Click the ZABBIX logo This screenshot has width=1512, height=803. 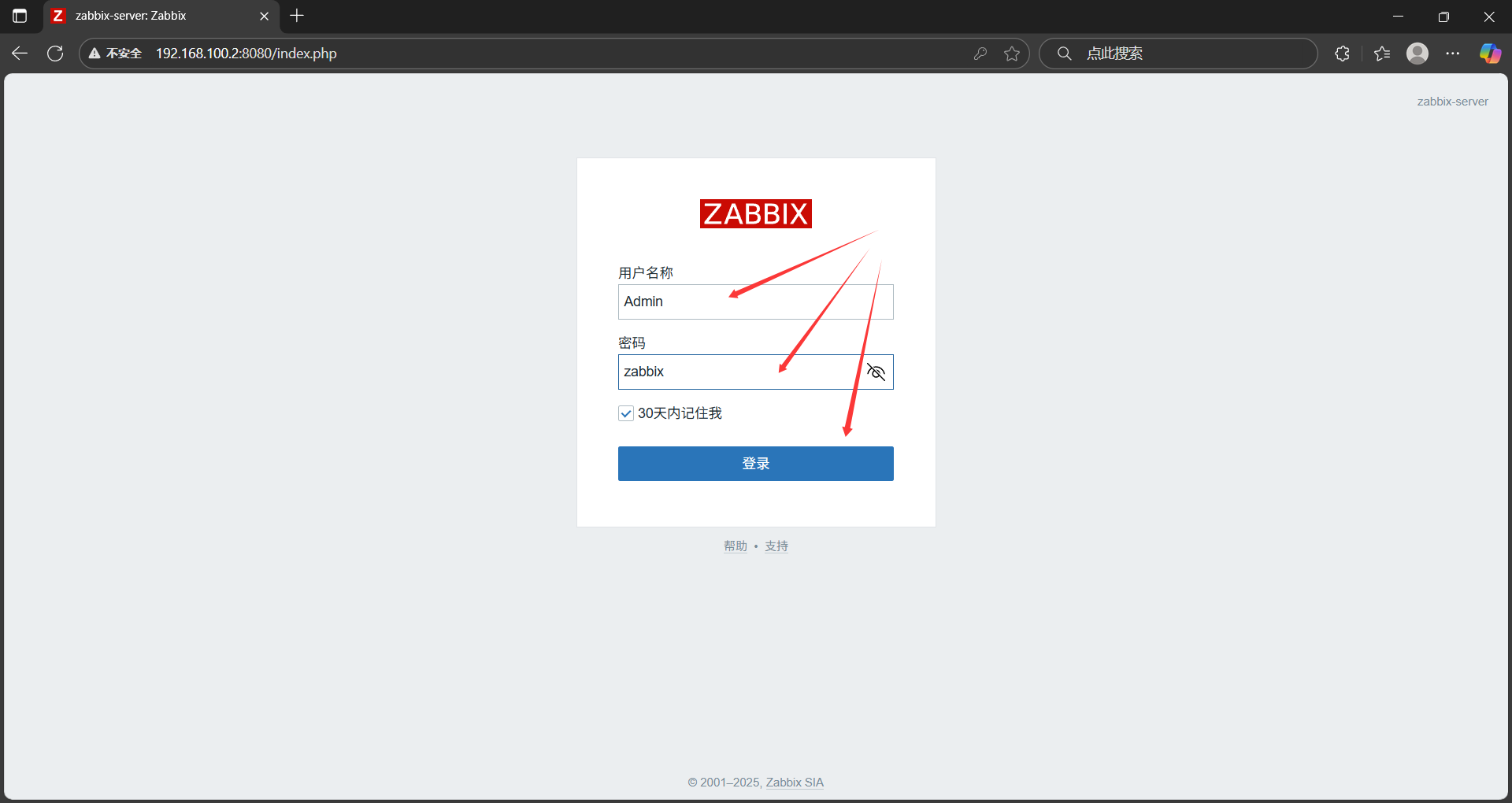[x=756, y=213]
